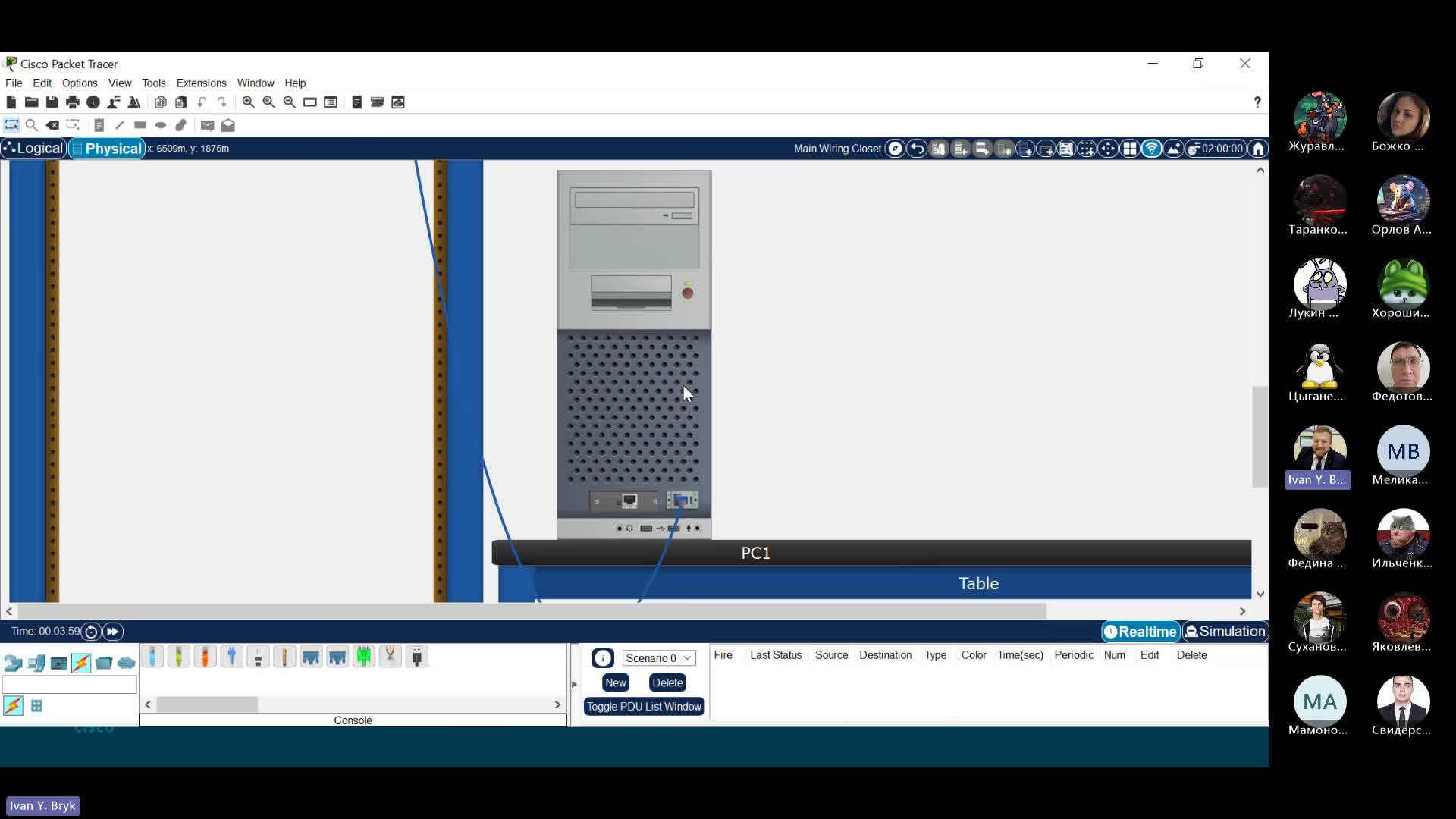Screen dimensions: 1456x819
Task: Open the File menu
Action: click(14, 83)
